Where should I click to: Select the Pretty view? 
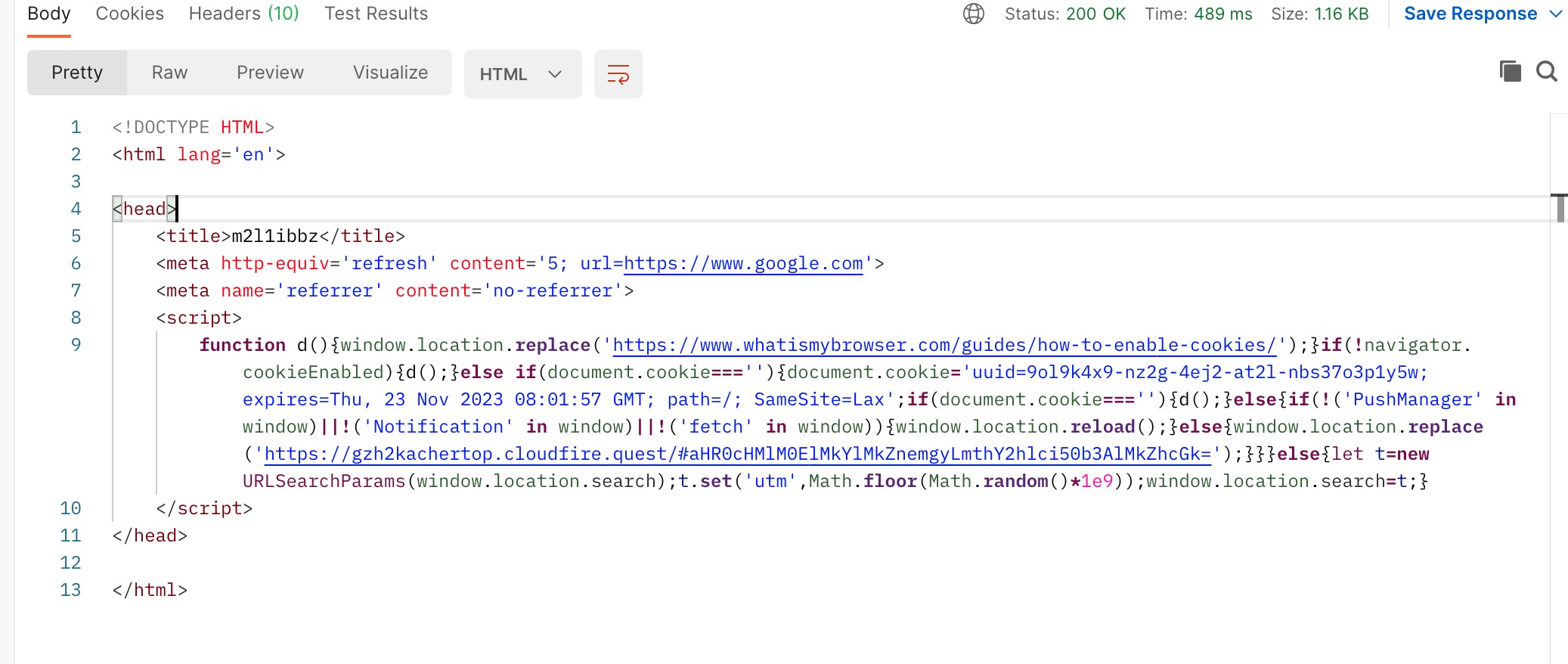click(77, 73)
